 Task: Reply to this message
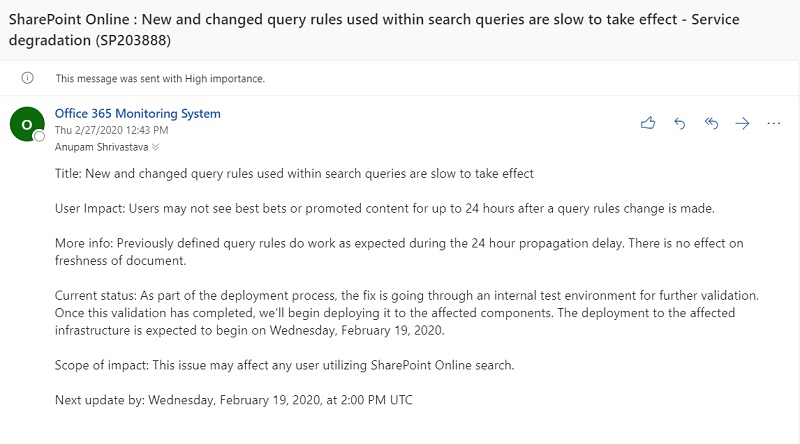pyautogui.click(x=680, y=123)
